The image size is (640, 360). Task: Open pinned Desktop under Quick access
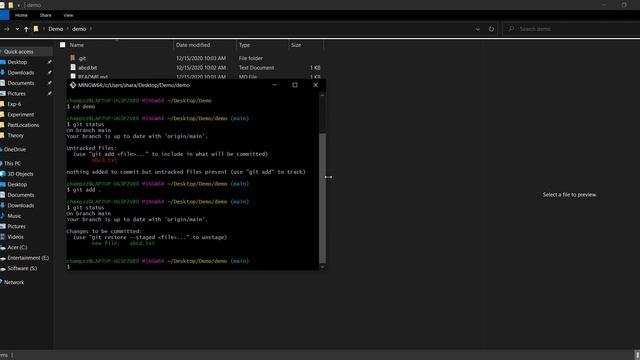17,62
